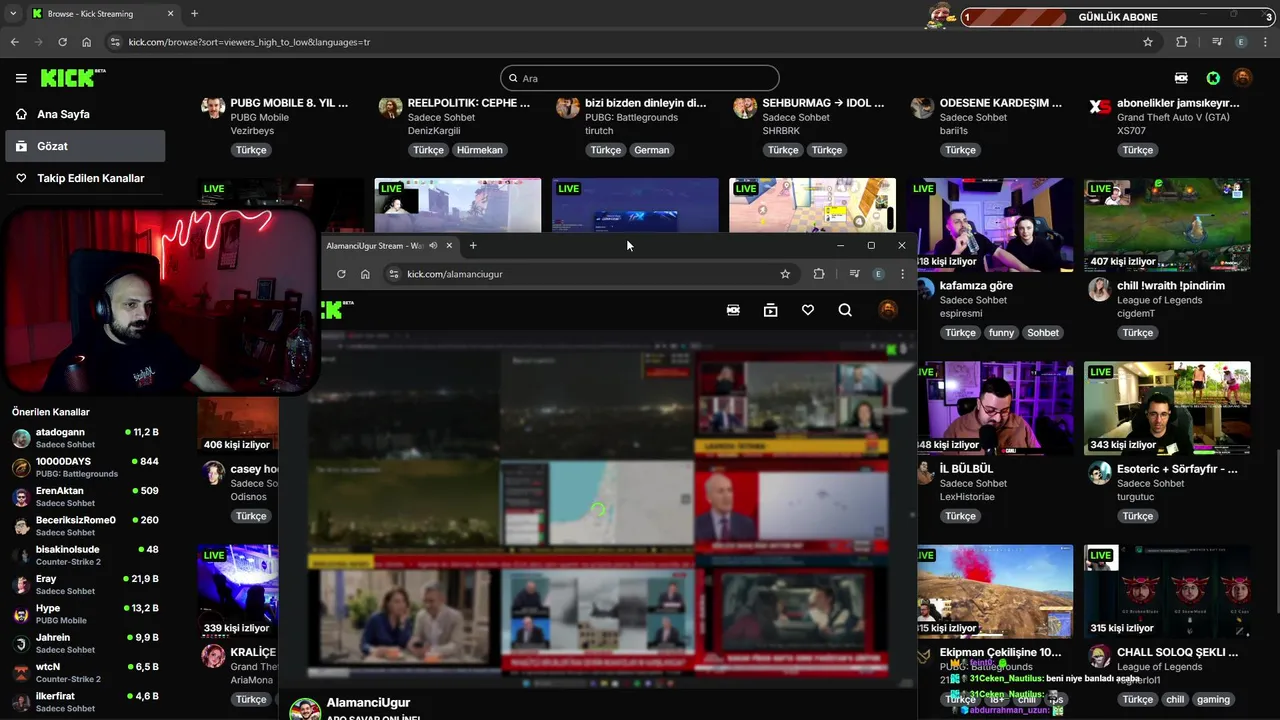This screenshot has width=1280, height=720.
Task: Open Ana Sayfa in the sidebar
Action: [83, 114]
